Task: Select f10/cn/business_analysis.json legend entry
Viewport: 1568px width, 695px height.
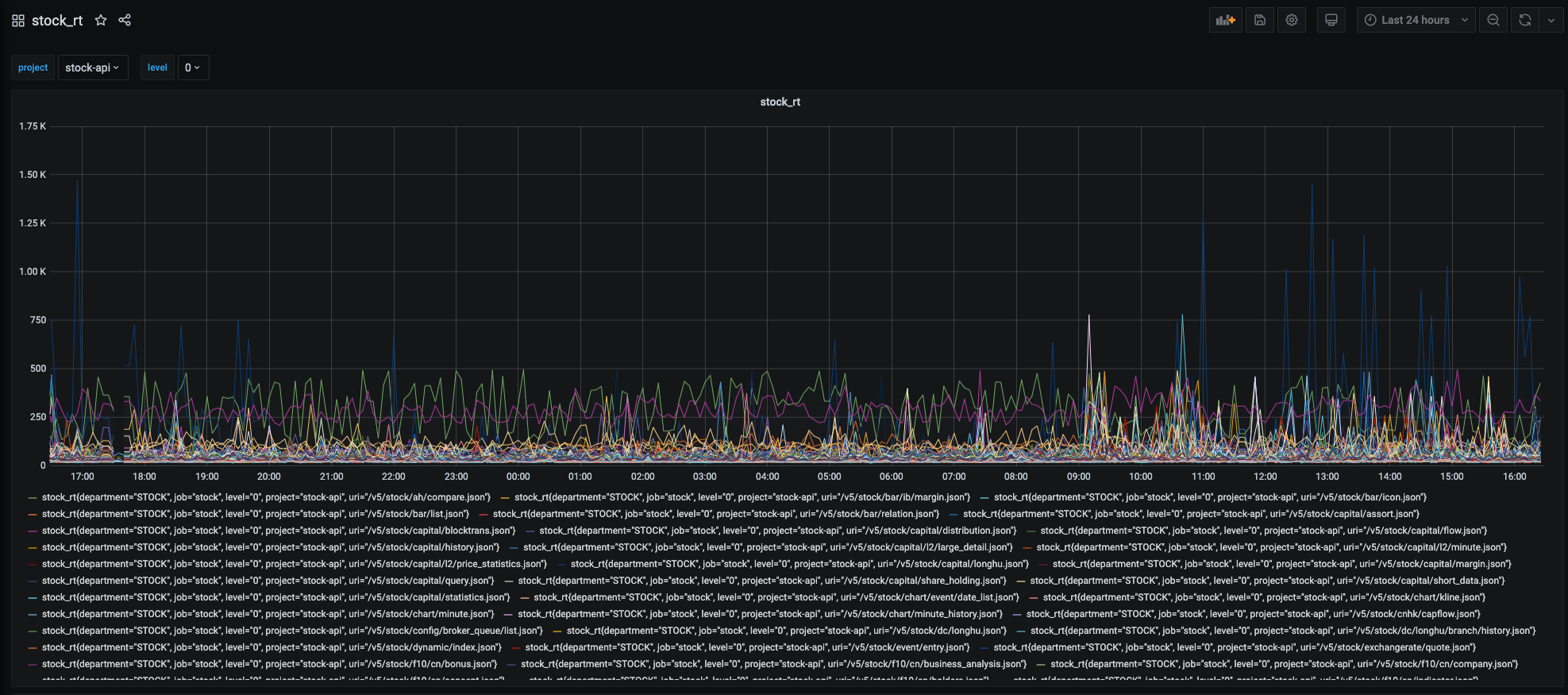Action: click(x=774, y=664)
